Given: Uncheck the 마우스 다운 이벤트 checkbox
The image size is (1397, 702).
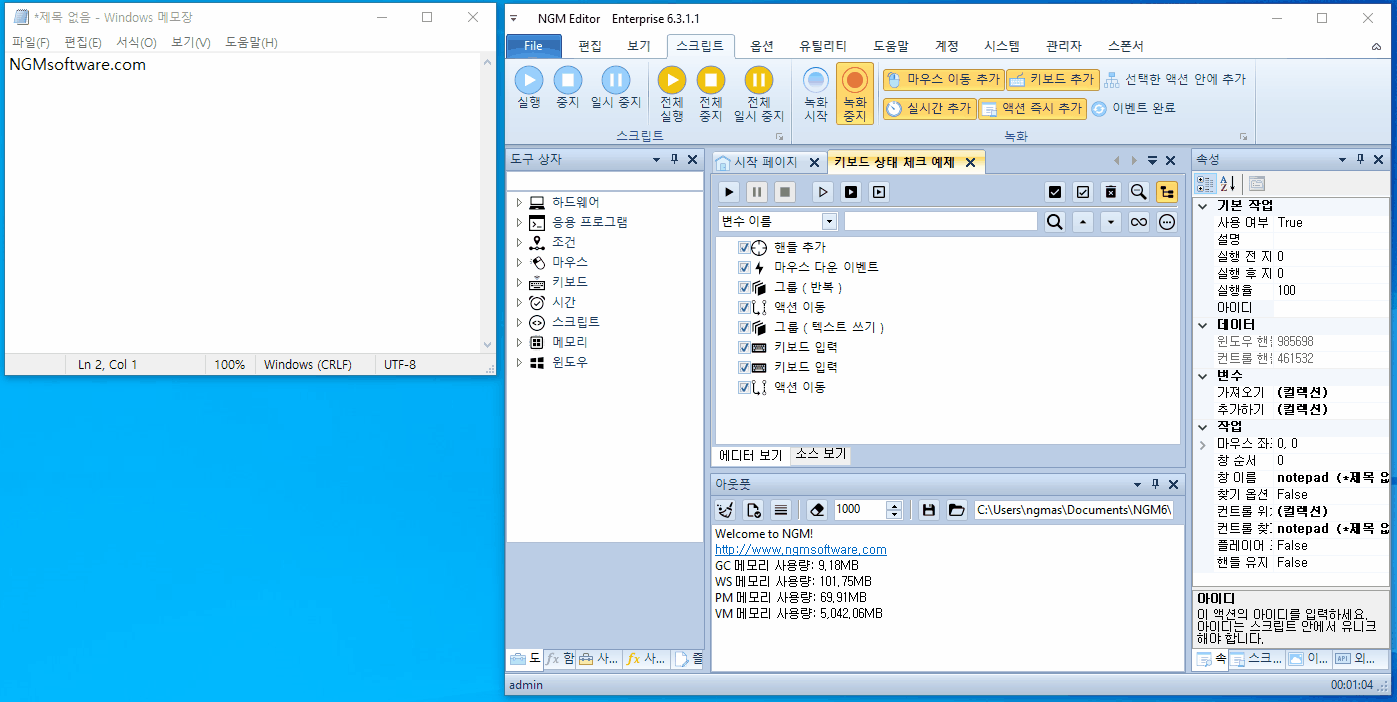Looking at the screenshot, I should click(x=744, y=267).
